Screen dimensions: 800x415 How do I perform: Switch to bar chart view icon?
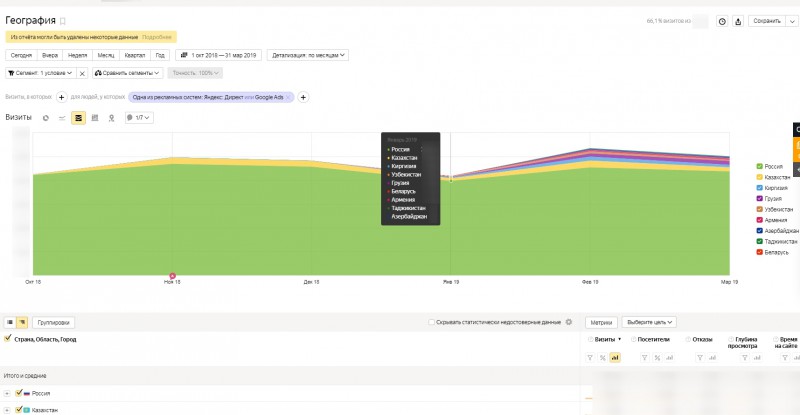[94, 118]
